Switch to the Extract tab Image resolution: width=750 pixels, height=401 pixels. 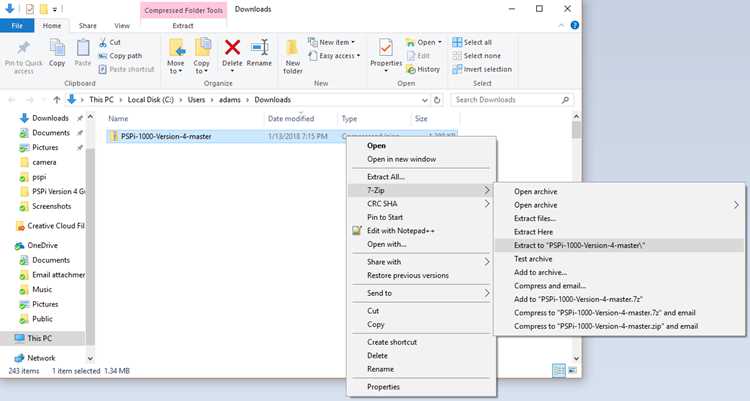tap(183, 26)
